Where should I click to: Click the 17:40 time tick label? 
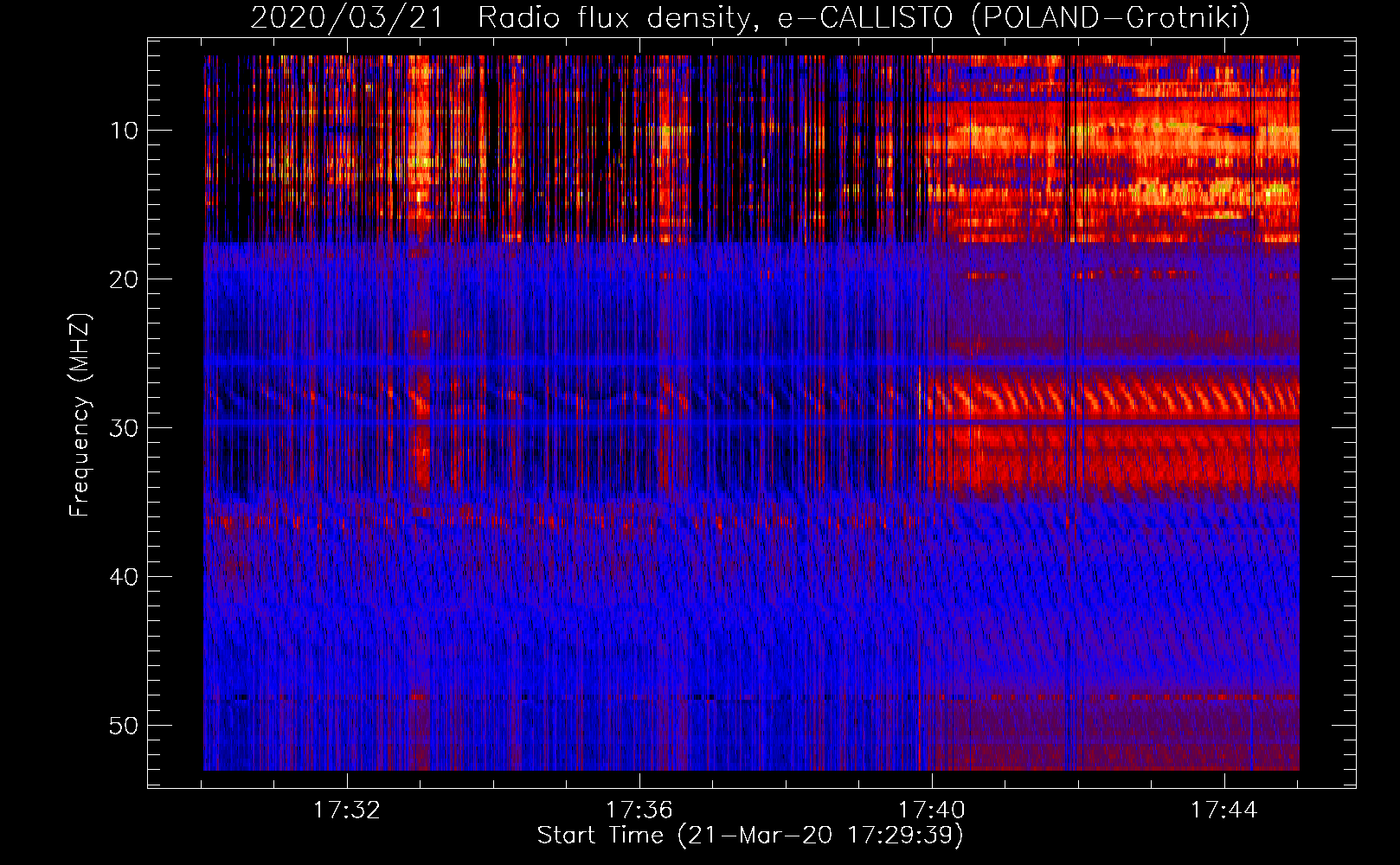coord(932,811)
